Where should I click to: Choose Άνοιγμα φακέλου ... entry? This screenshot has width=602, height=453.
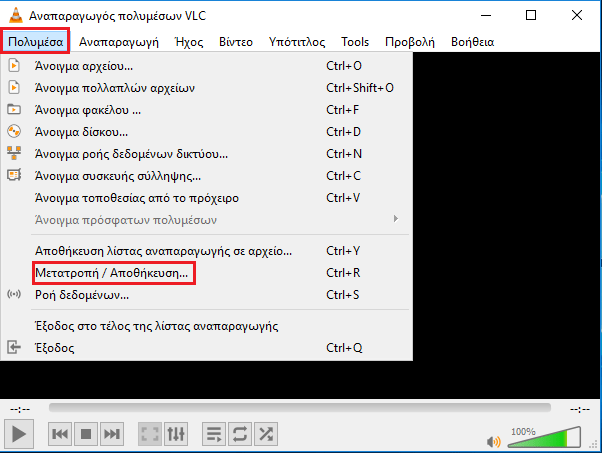(x=207, y=110)
